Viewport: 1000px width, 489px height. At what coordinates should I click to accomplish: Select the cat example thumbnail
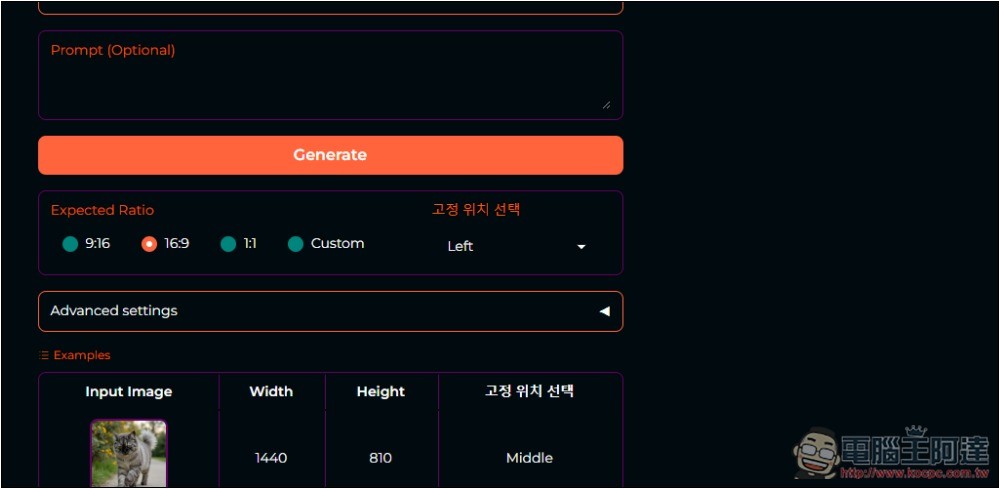pyautogui.click(x=129, y=453)
